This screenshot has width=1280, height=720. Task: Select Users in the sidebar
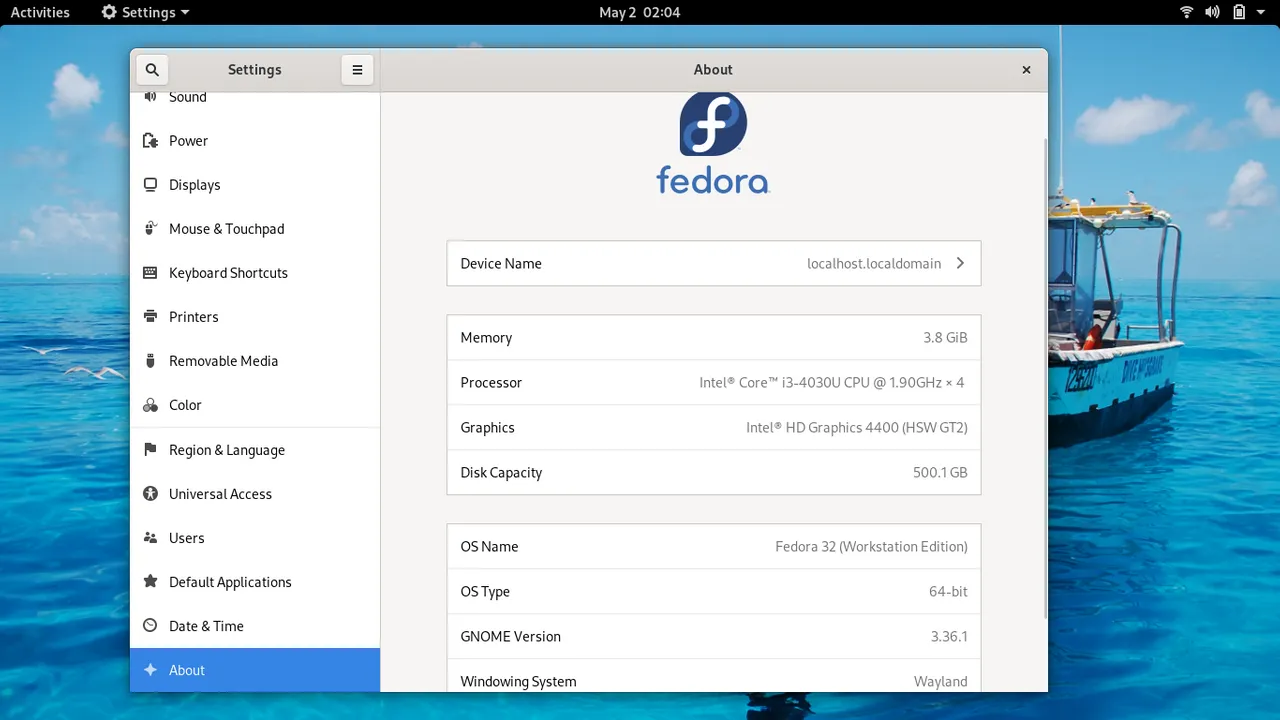coord(255,538)
